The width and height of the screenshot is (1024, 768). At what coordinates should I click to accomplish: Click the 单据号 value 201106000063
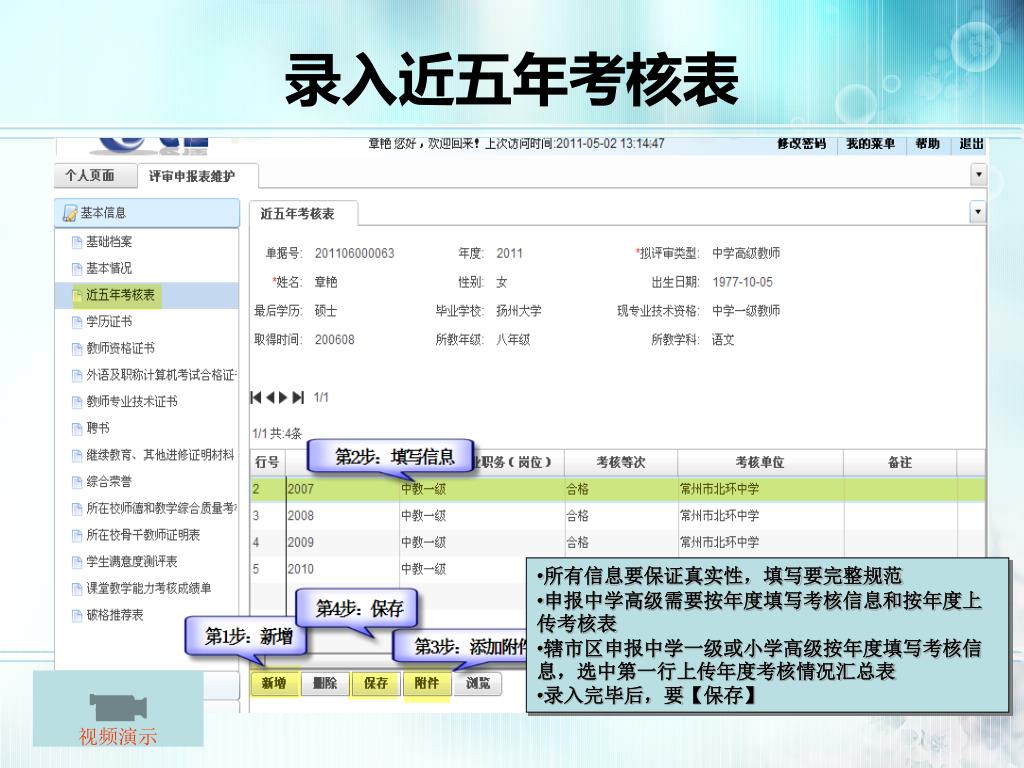[355, 253]
